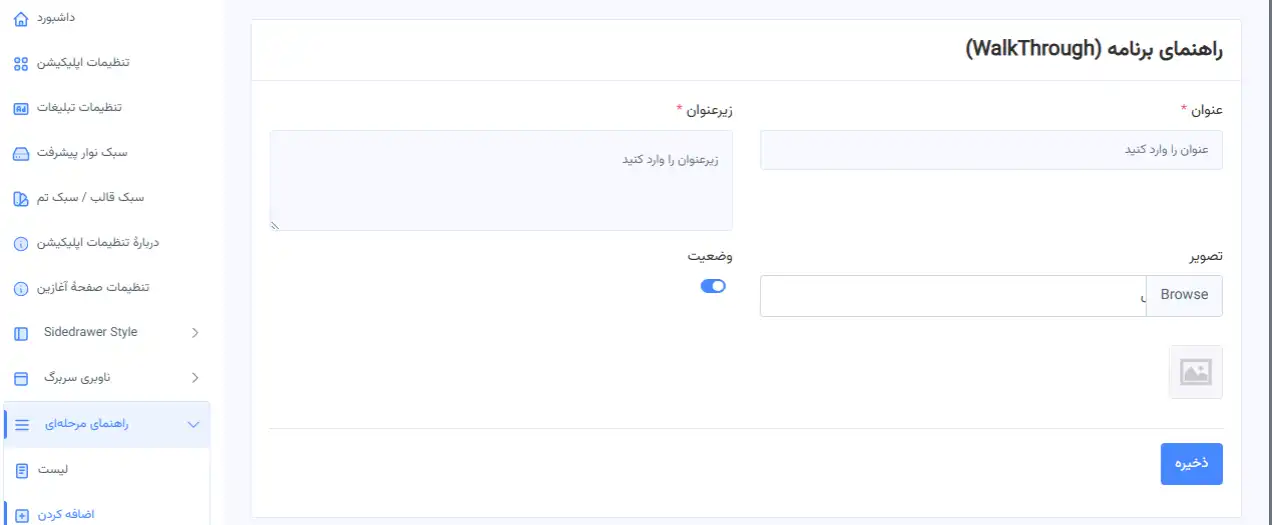Click the Browse file button
Screen dimensions: 1272x525
tap(1184, 295)
